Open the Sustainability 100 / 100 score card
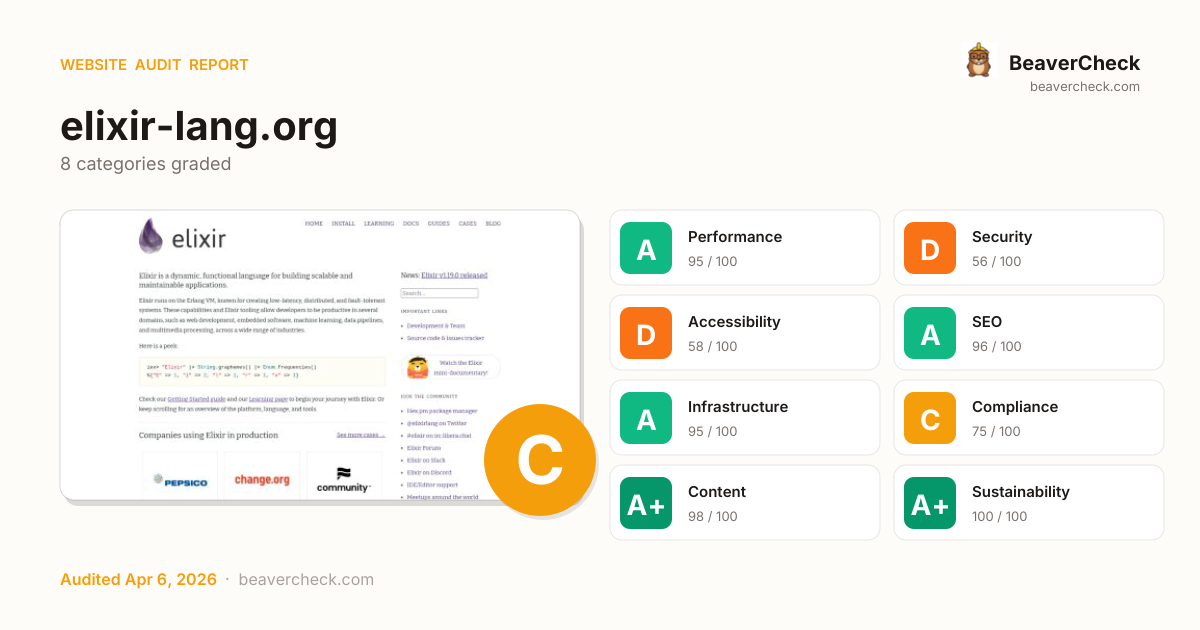The width and height of the screenshot is (1200, 630). click(x=1060, y=503)
